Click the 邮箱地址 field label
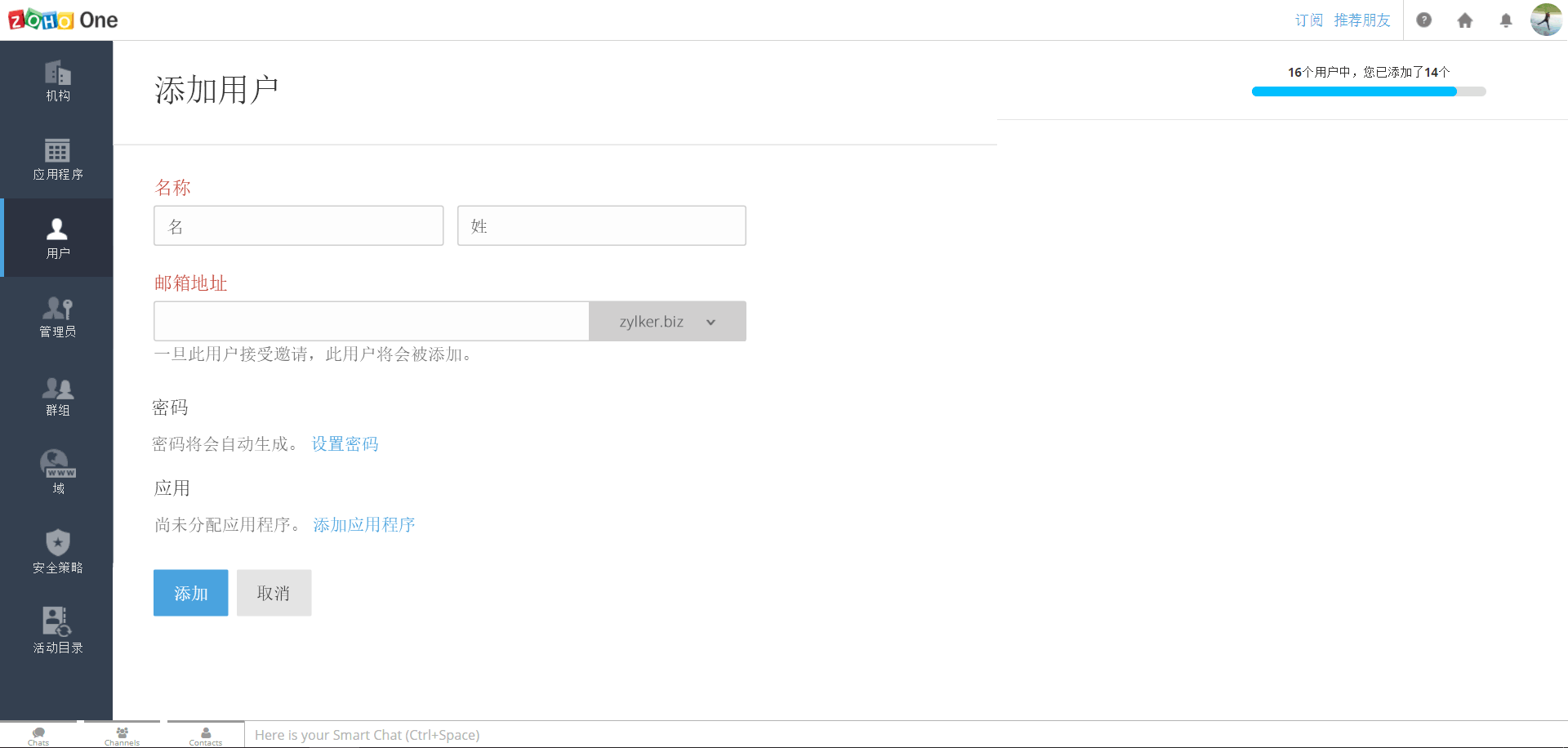Viewport: 1568px width, 748px height. tap(190, 283)
